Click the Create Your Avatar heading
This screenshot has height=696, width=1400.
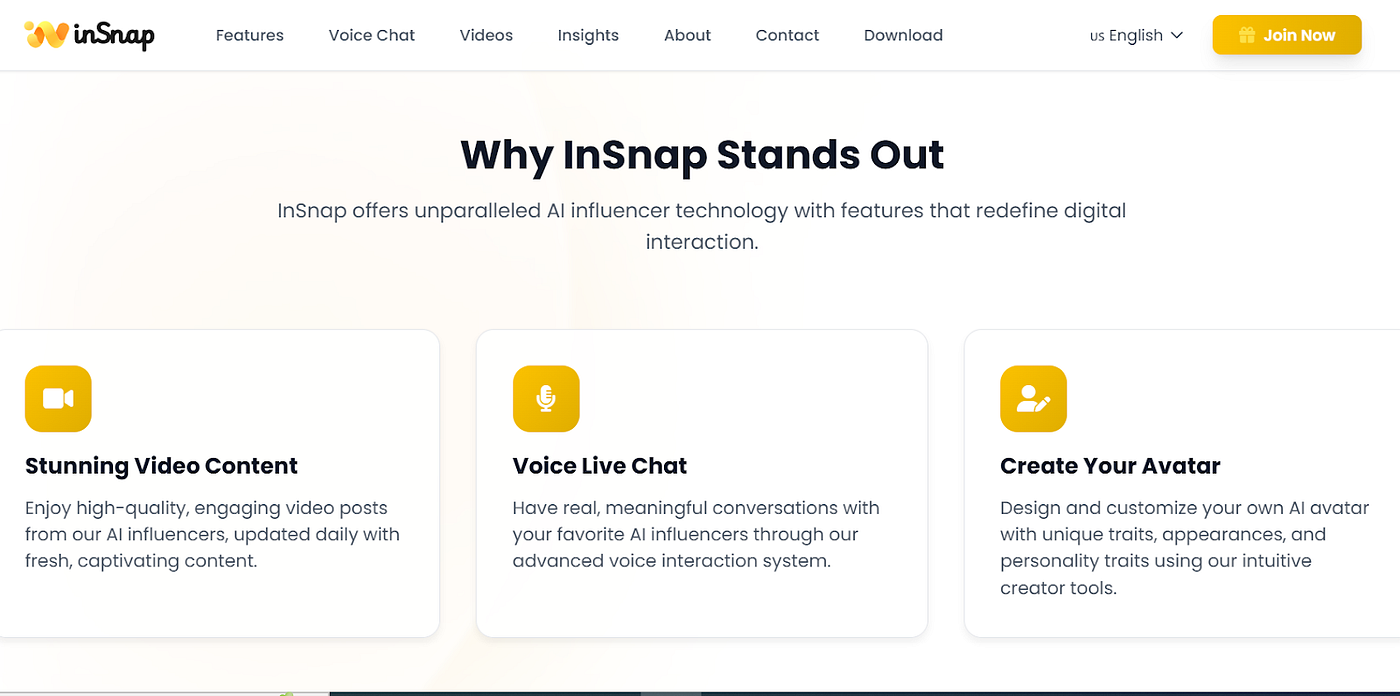pos(1110,466)
